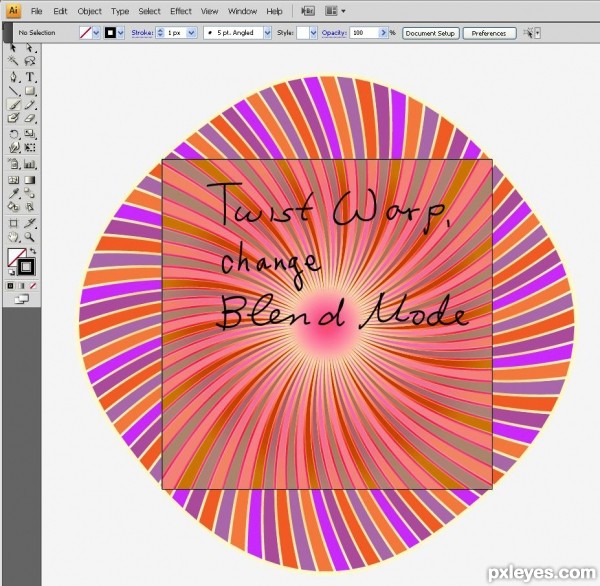The width and height of the screenshot is (600, 586).
Task: Select the Blob Brush tool
Action: pos(14,118)
